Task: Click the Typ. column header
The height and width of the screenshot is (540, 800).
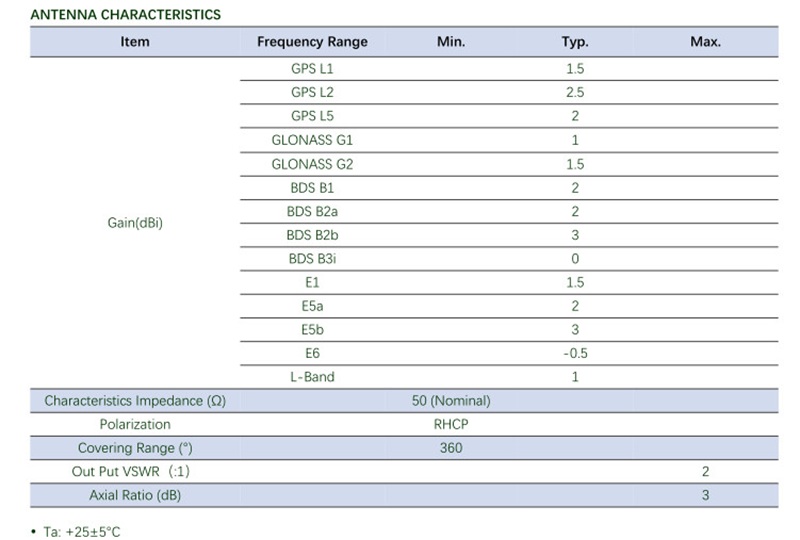Action: click(x=575, y=42)
